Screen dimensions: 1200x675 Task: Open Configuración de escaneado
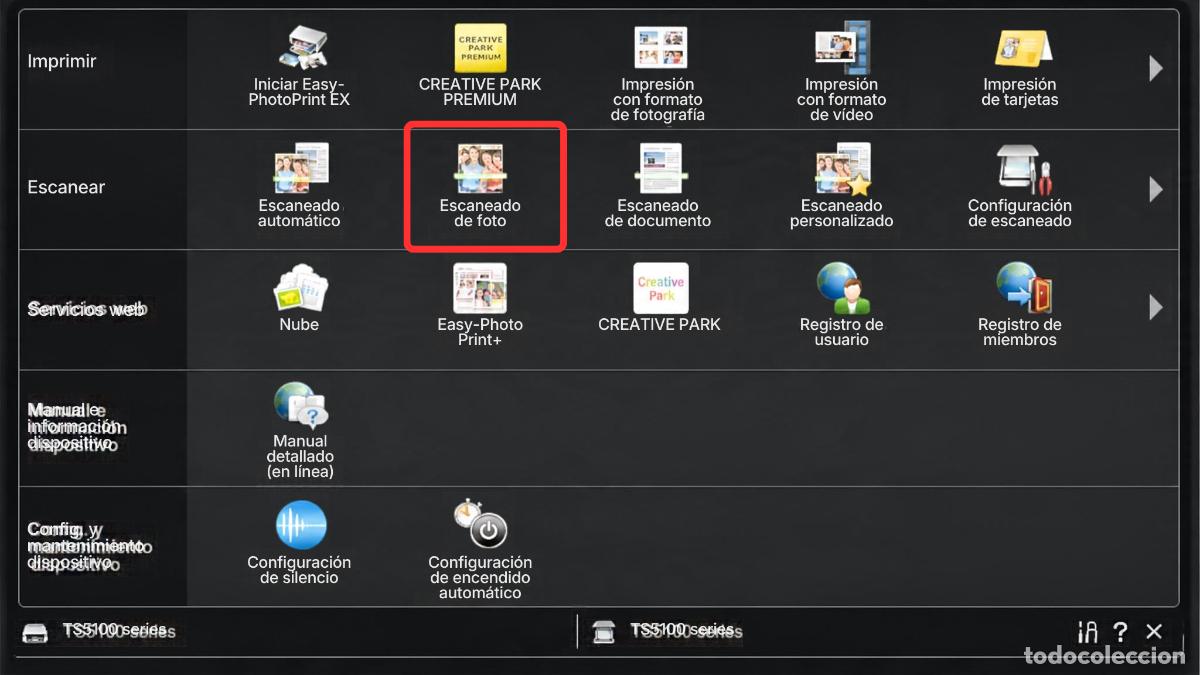pyautogui.click(x=1020, y=186)
